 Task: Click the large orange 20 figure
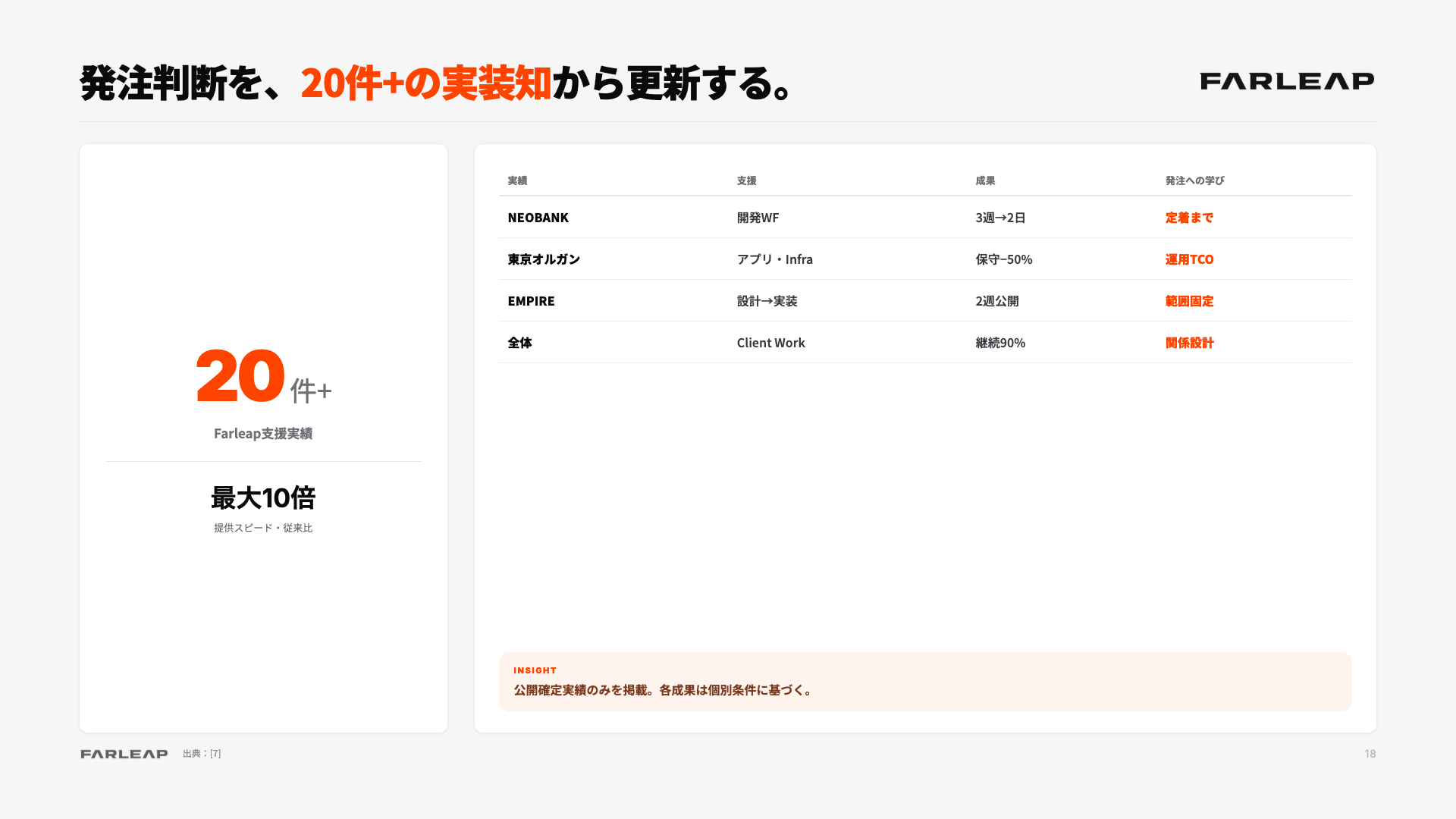(240, 375)
